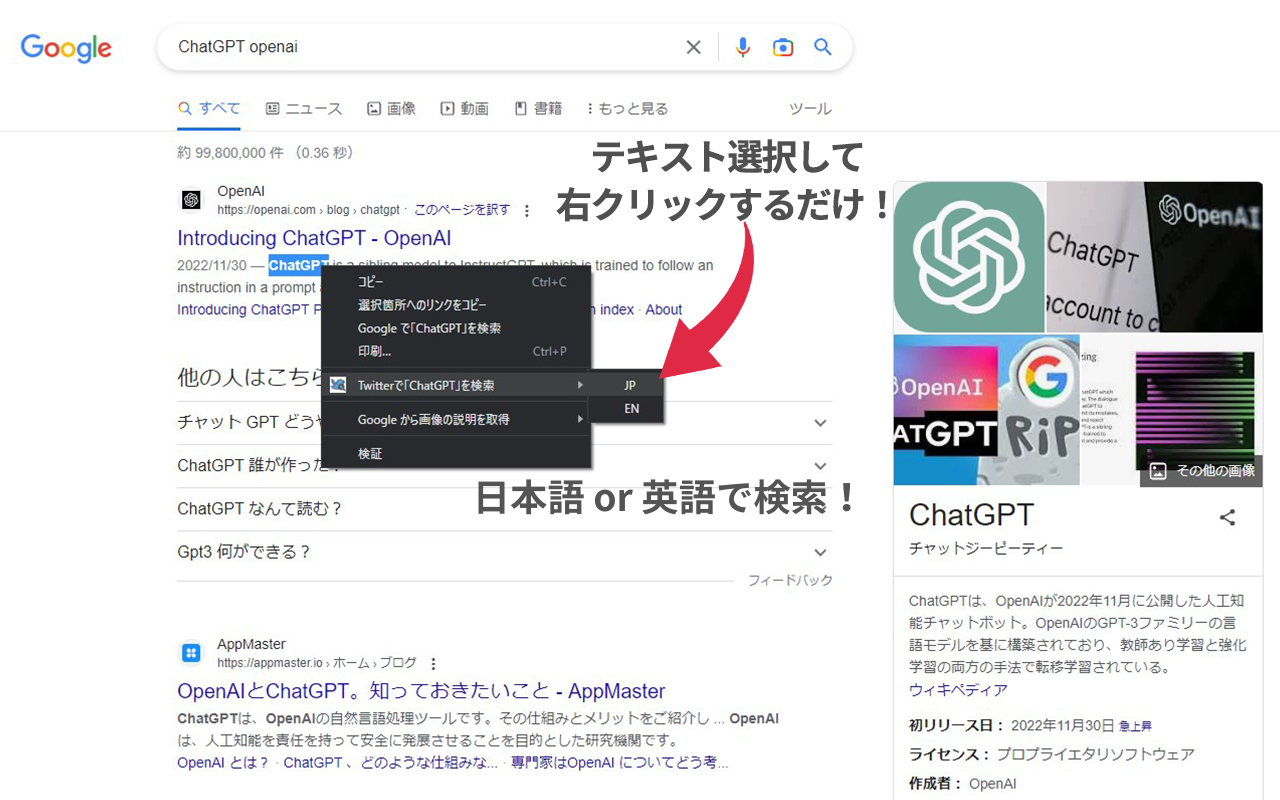Click the share icon beside ChatGPT title
Image resolution: width=1280 pixels, height=800 pixels.
(x=1227, y=517)
